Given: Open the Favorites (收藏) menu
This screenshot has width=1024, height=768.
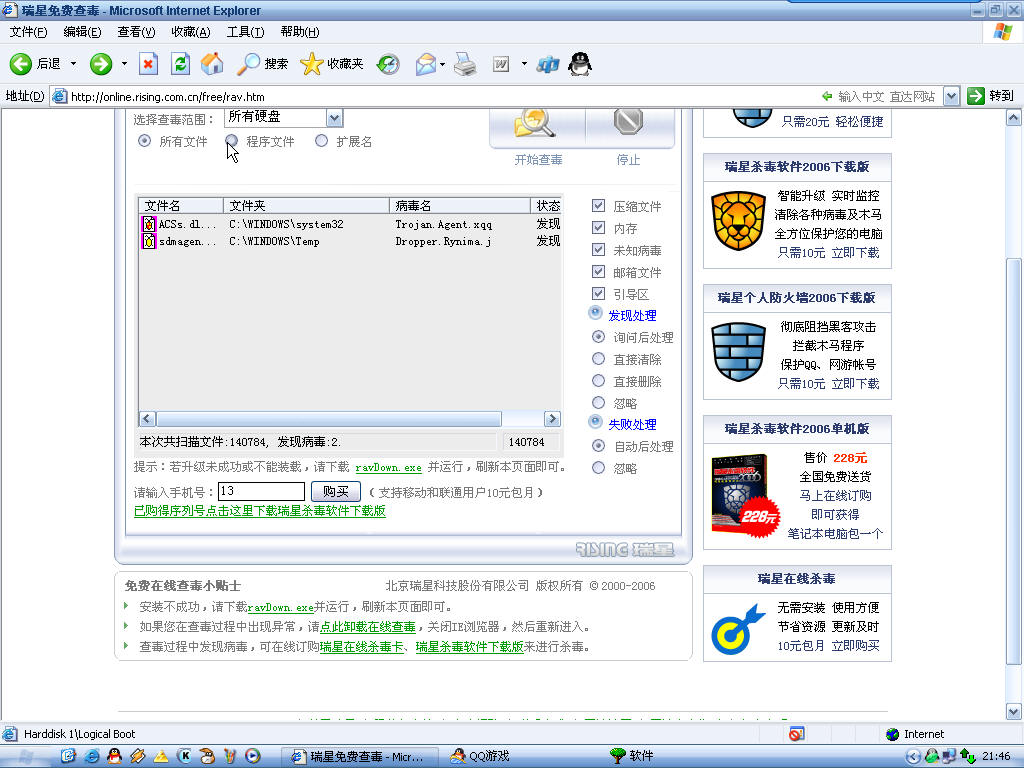Looking at the screenshot, I should click(x=191, y=32).
